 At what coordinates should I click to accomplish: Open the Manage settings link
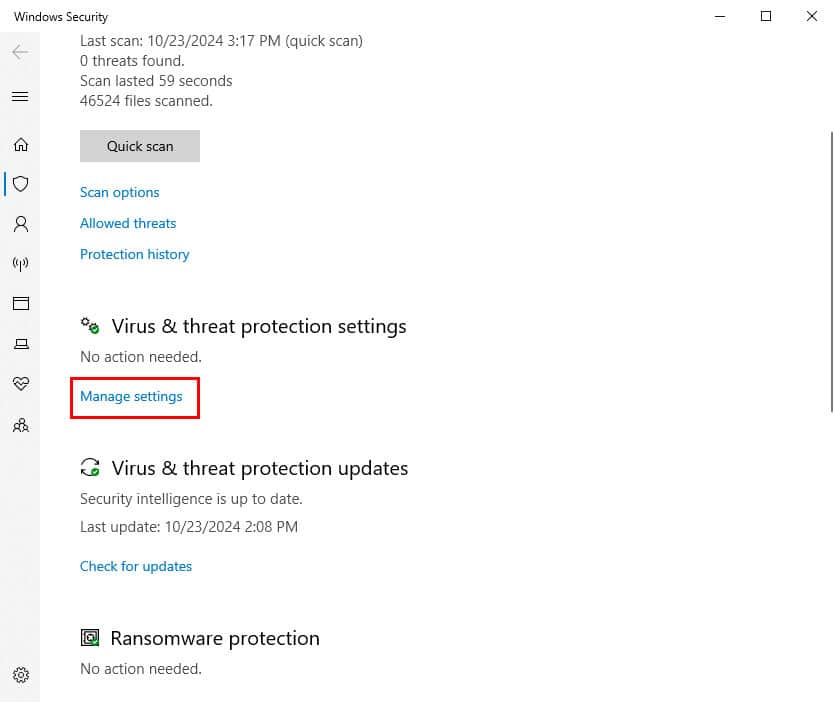(x=131, y=397)
